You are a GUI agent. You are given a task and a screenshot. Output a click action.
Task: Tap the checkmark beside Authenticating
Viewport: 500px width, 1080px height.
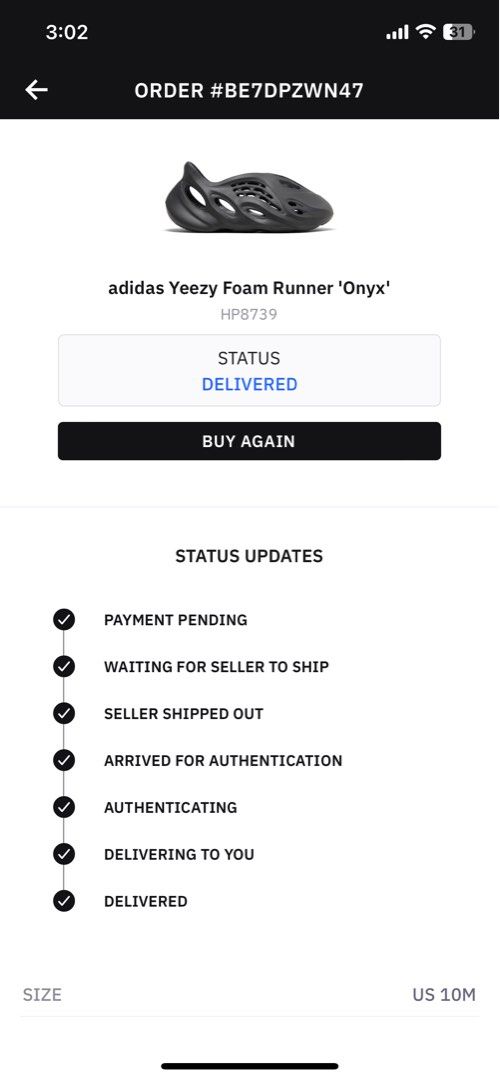(64, 807)
